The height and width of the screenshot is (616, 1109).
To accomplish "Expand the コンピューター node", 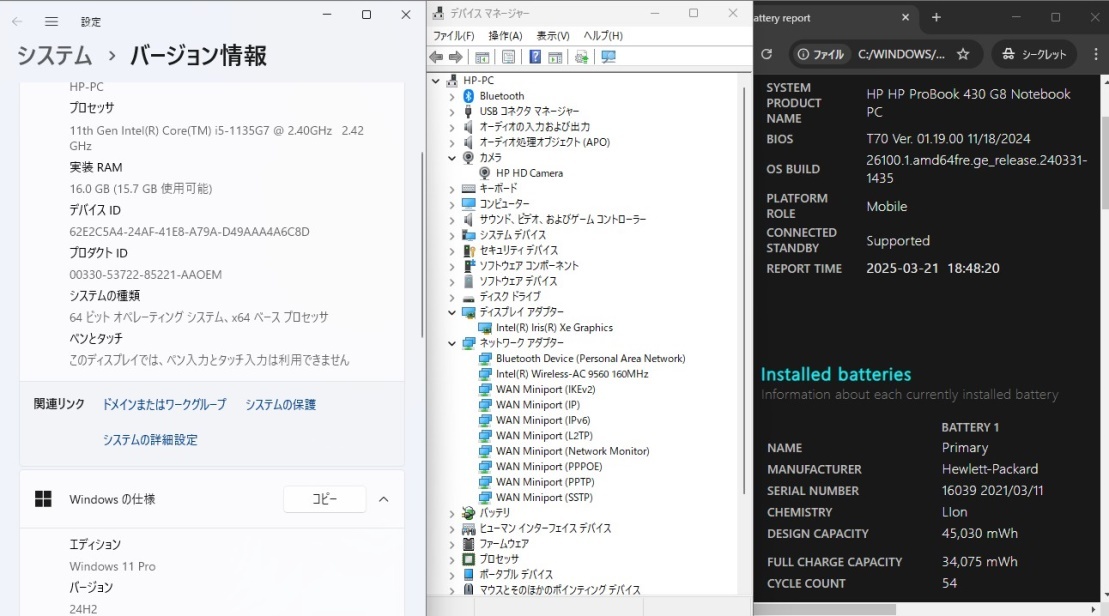I will click(452, 204).
